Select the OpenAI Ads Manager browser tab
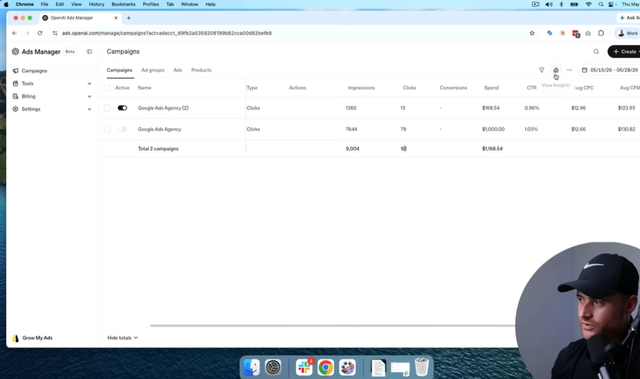640x379 pixels. click(80, 18)
